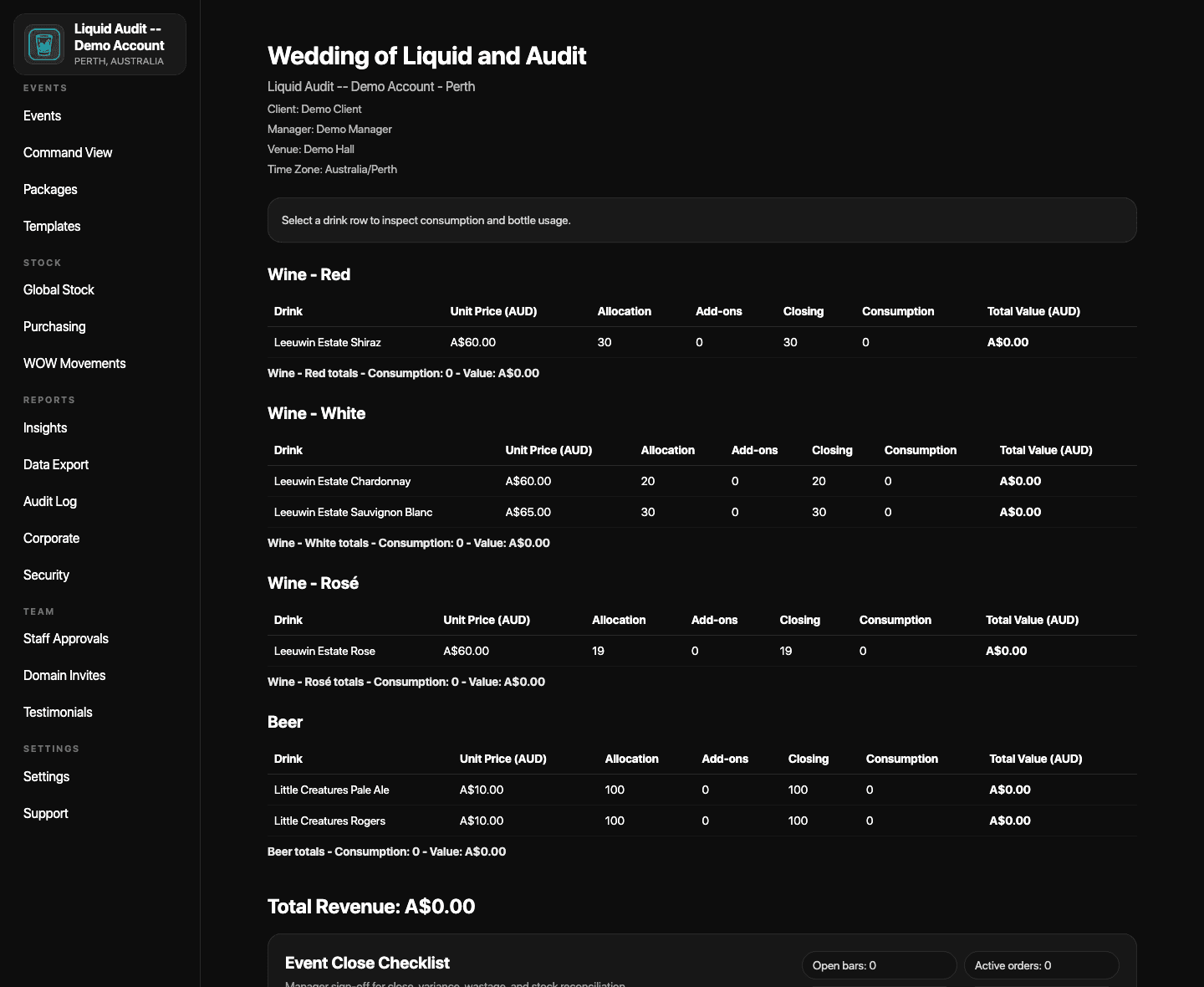Image resolution: width=1204 pixels, height=987 pixels.
Task: Open the Audit Log
Action: 50,501
